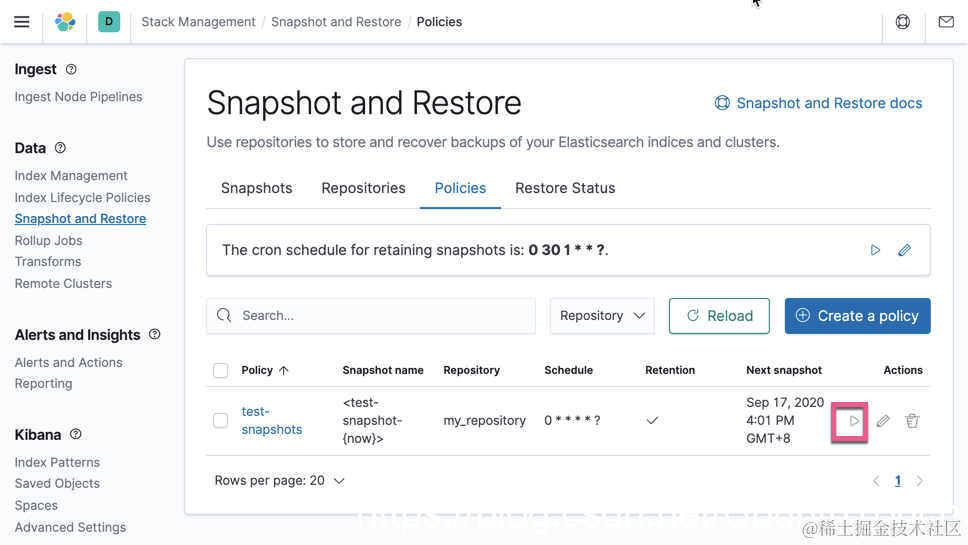Toggle the select-all policies checkbox

[x=221, y=370]
